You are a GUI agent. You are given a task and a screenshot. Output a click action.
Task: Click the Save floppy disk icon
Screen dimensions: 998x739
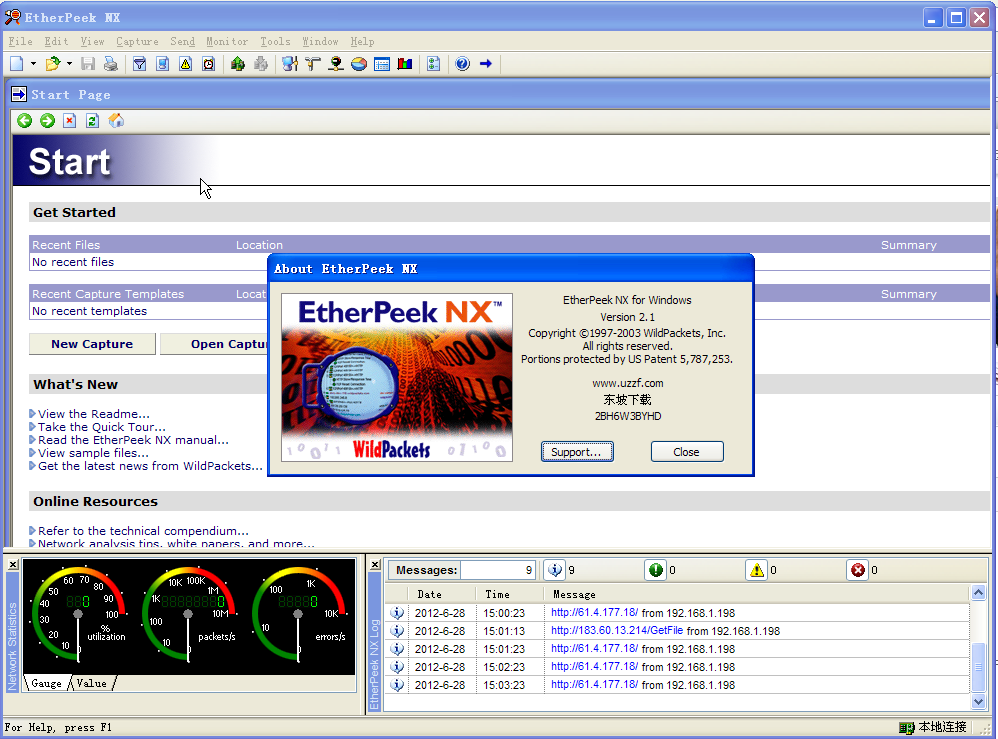88,64
